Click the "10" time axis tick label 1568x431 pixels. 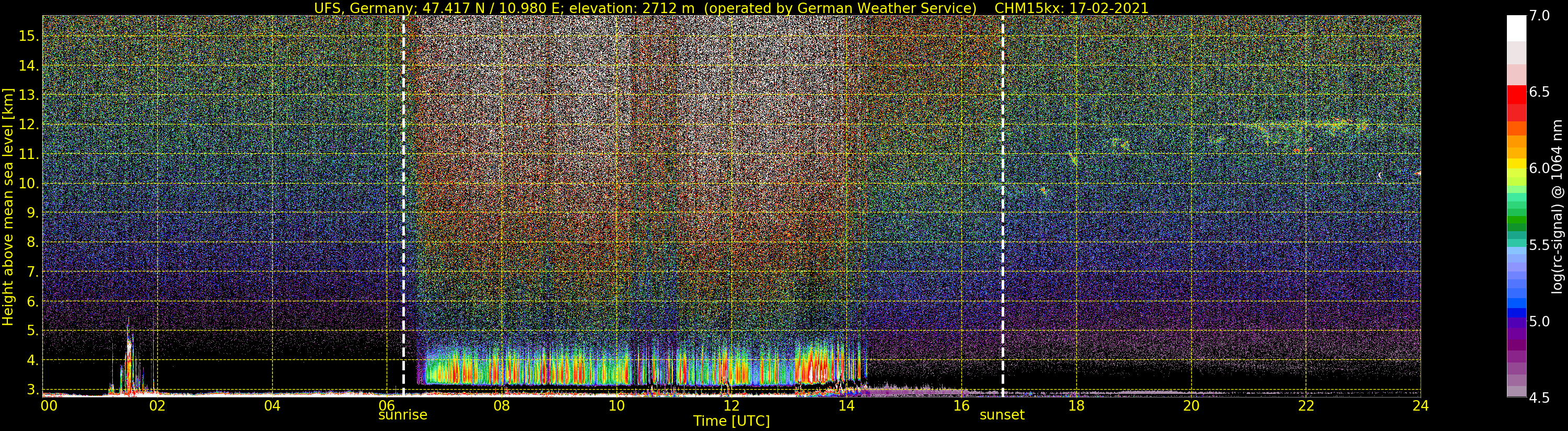(617, 405)
